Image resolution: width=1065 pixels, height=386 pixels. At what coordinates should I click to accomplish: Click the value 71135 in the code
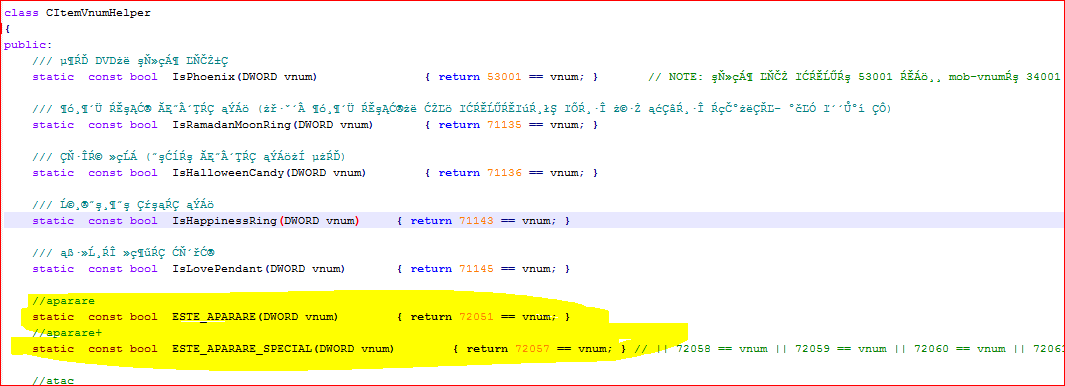505,124
